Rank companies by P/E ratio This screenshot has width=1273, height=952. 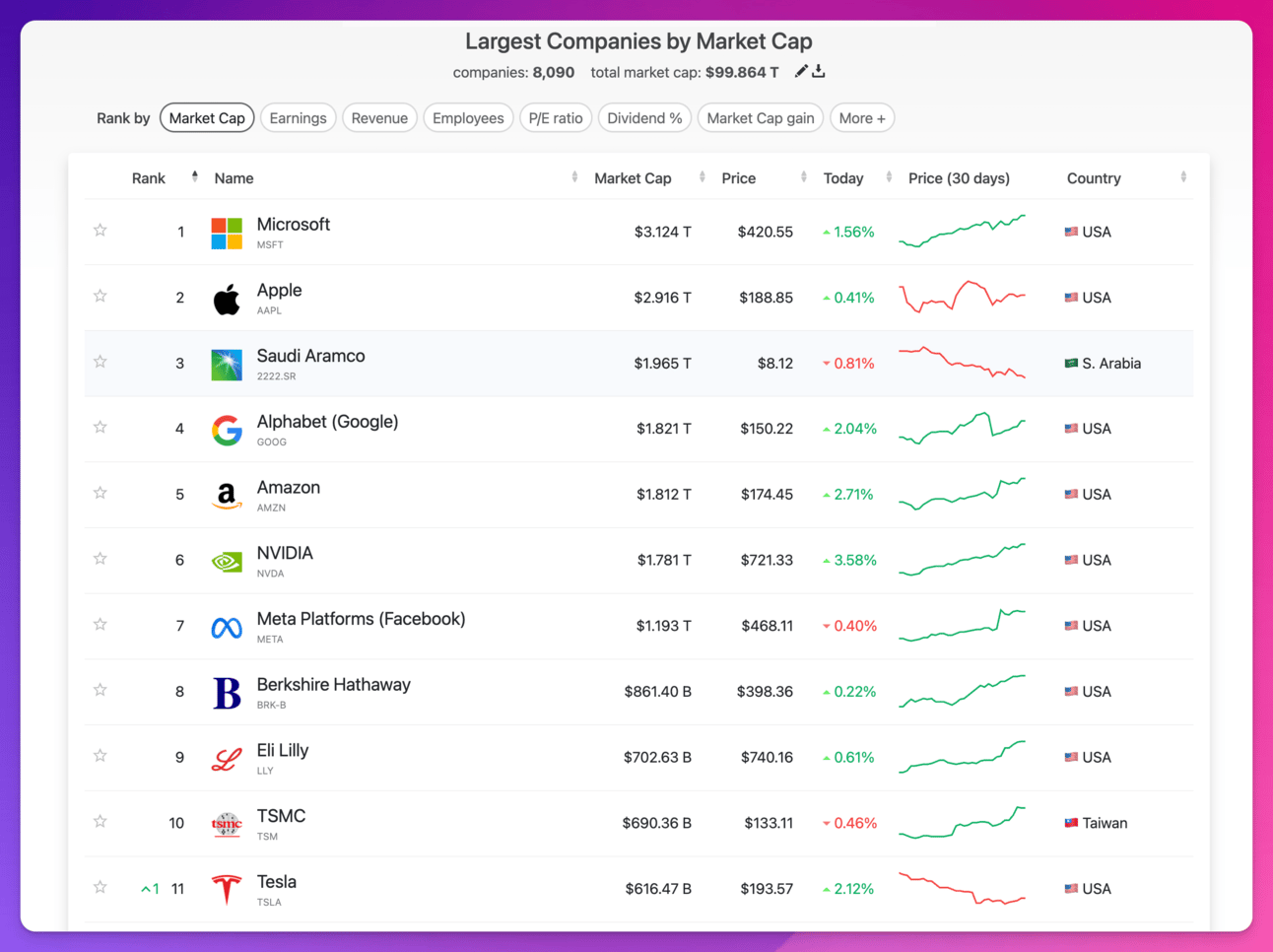[x=556, y=118]
